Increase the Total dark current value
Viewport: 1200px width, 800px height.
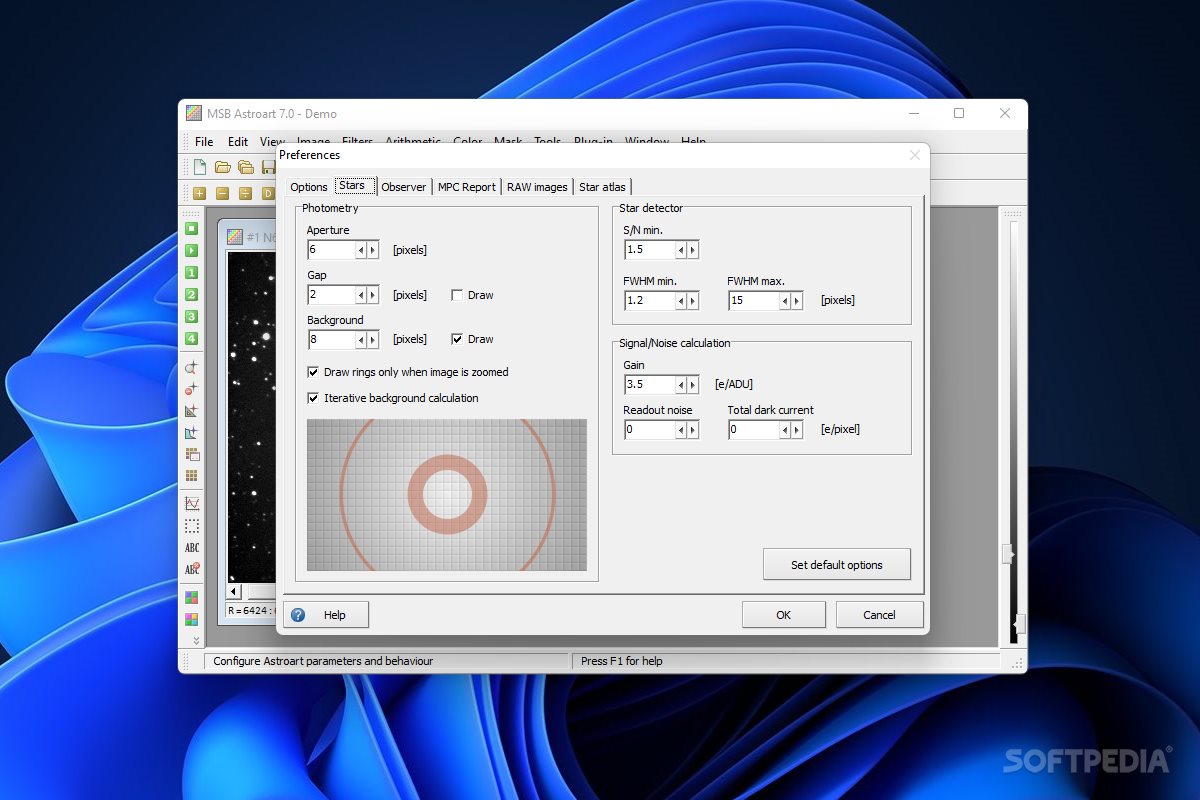[x=797, y=430]
